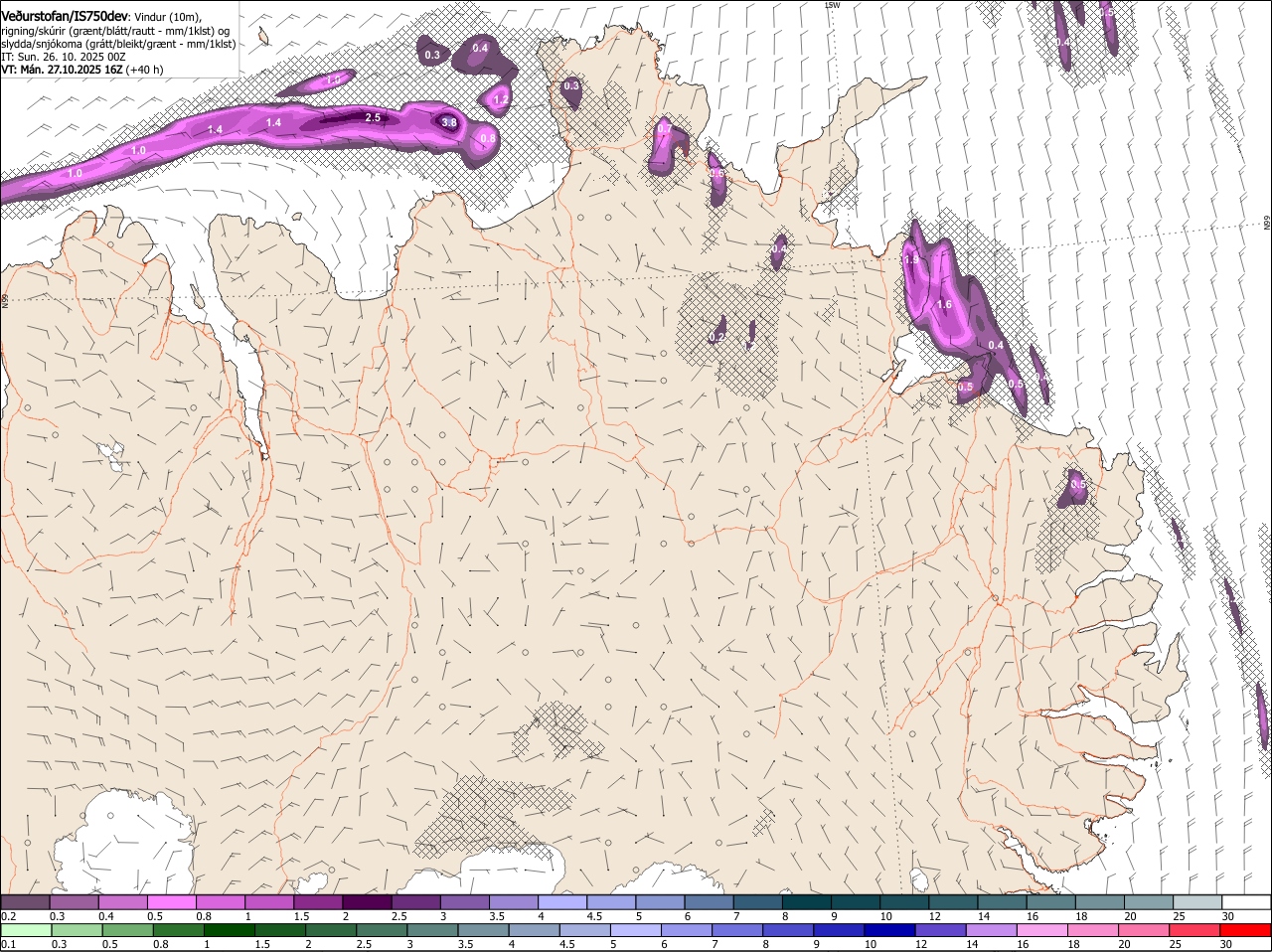The image size is (1272, 952).
Task: Pick the bottom legend swatch between 3 and 3.5
Action: click(432, 930)
